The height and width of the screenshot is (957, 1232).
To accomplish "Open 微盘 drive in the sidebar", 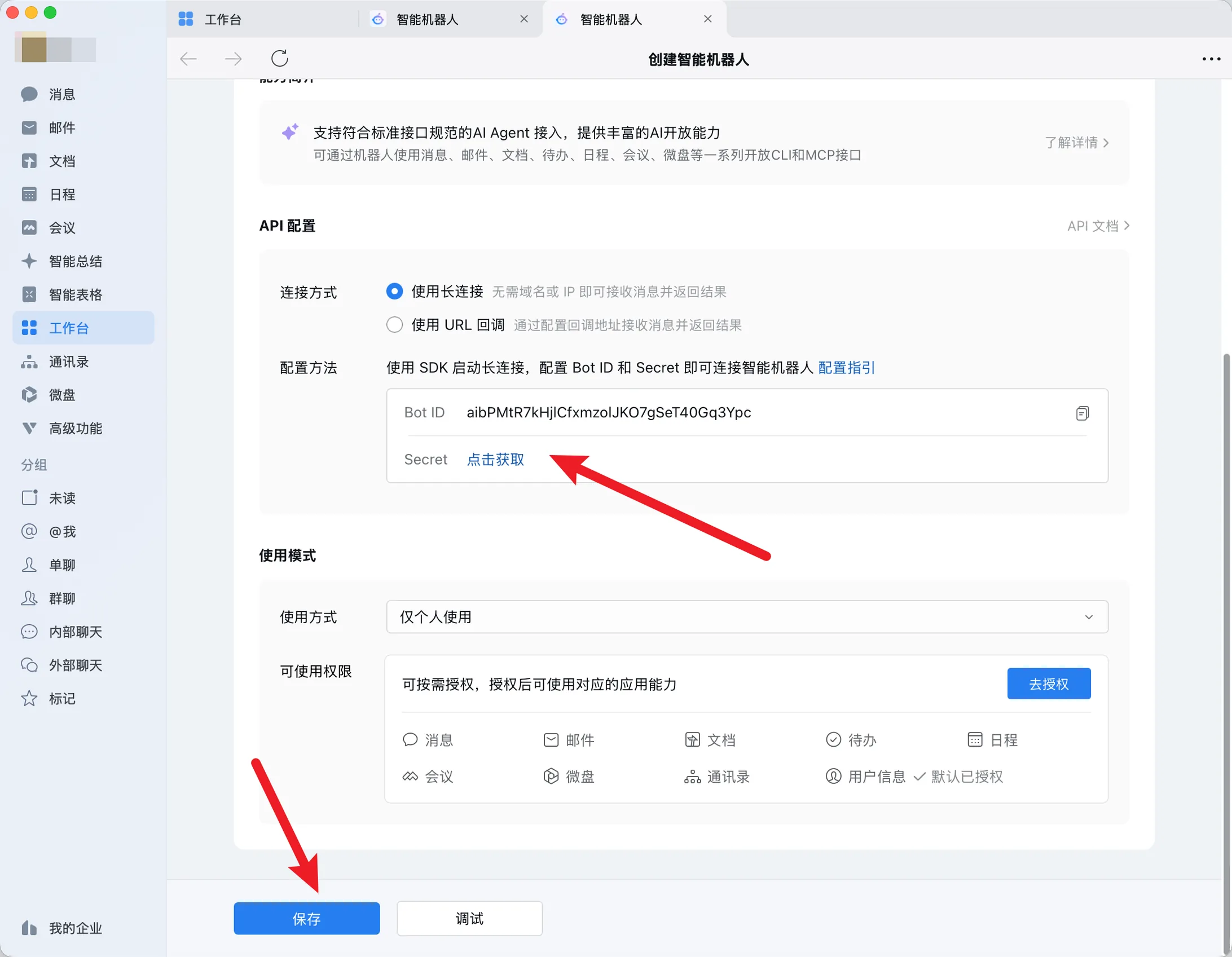I will (83, 395).
